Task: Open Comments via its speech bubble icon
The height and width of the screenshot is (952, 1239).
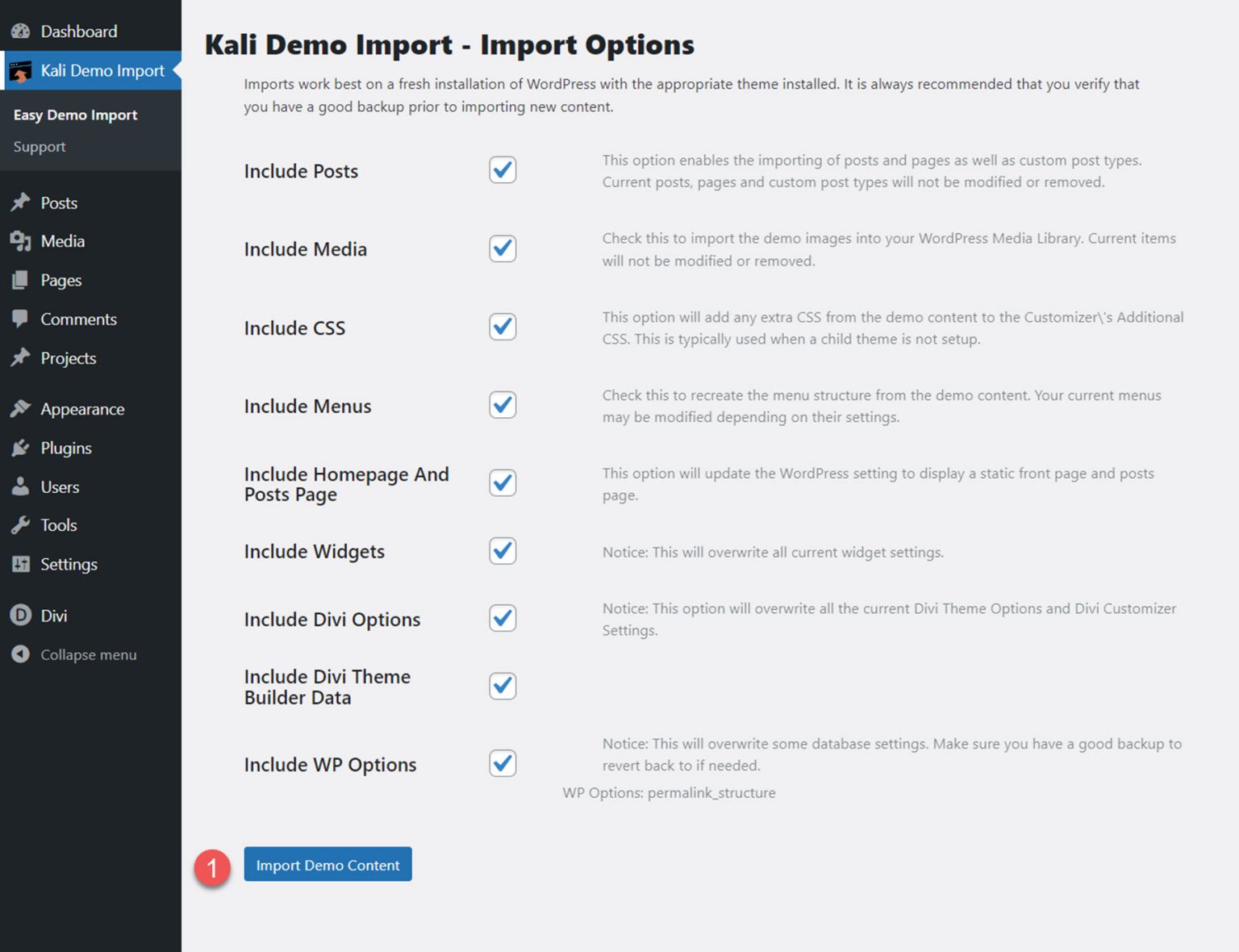Action: tap(19, 319)
